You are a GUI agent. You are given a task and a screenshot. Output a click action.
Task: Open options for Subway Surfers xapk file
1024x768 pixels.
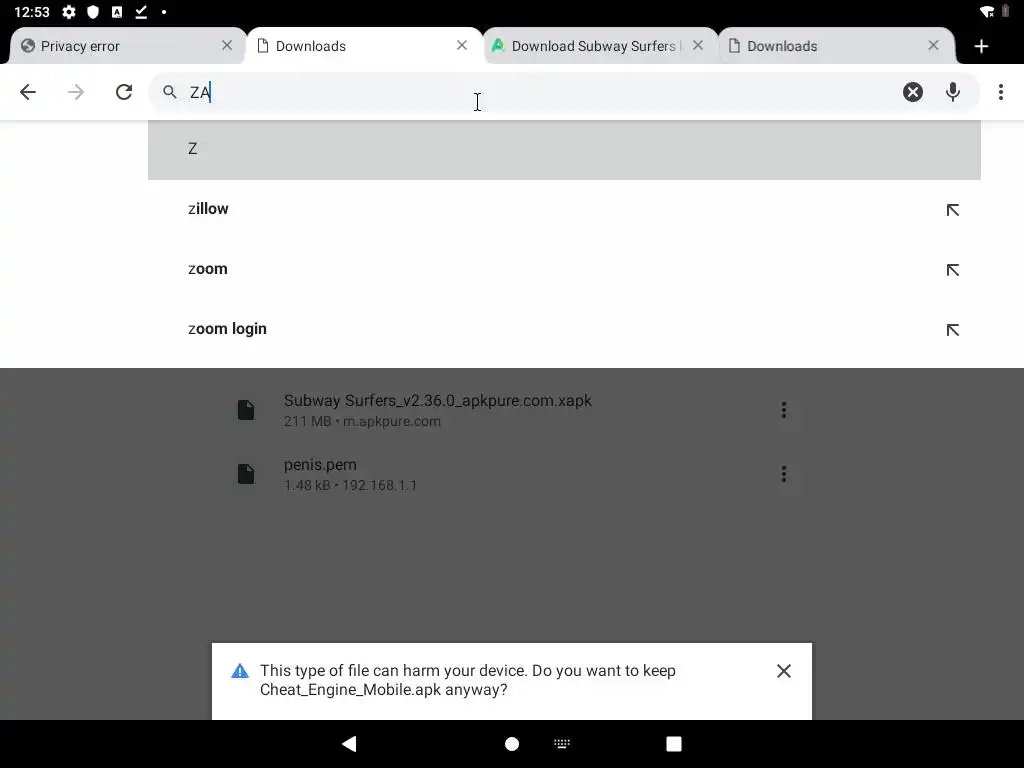click(784, 410)
